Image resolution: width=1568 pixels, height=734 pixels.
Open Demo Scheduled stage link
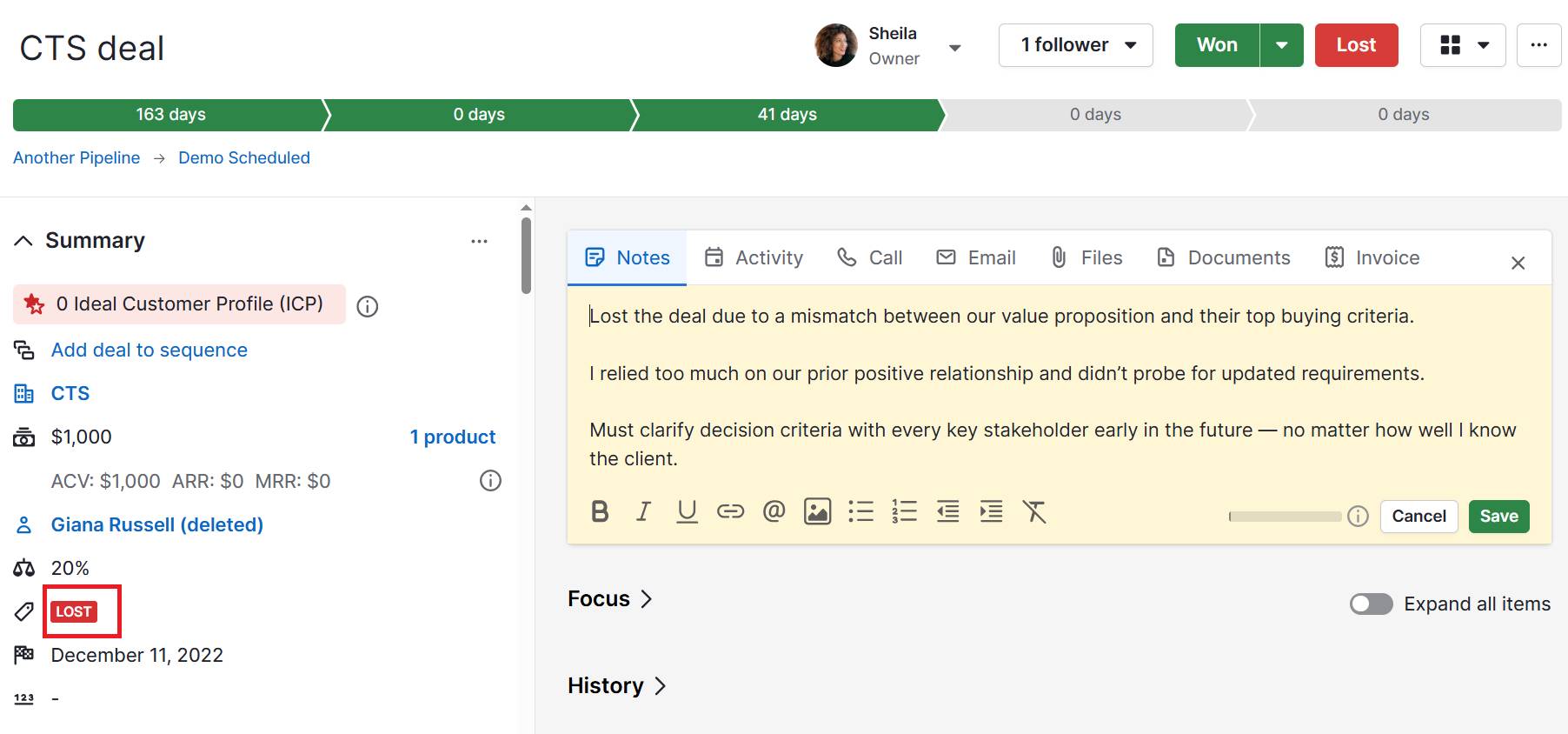point(244,157)
